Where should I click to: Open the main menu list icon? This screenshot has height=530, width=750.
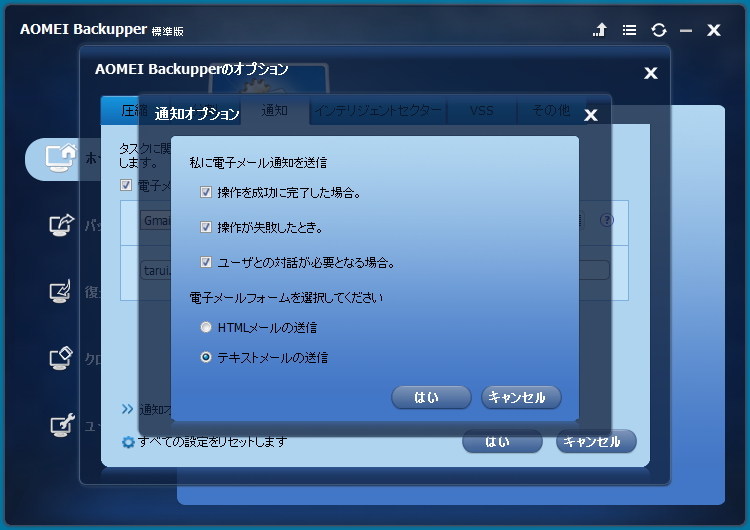(x=629, y=30)
